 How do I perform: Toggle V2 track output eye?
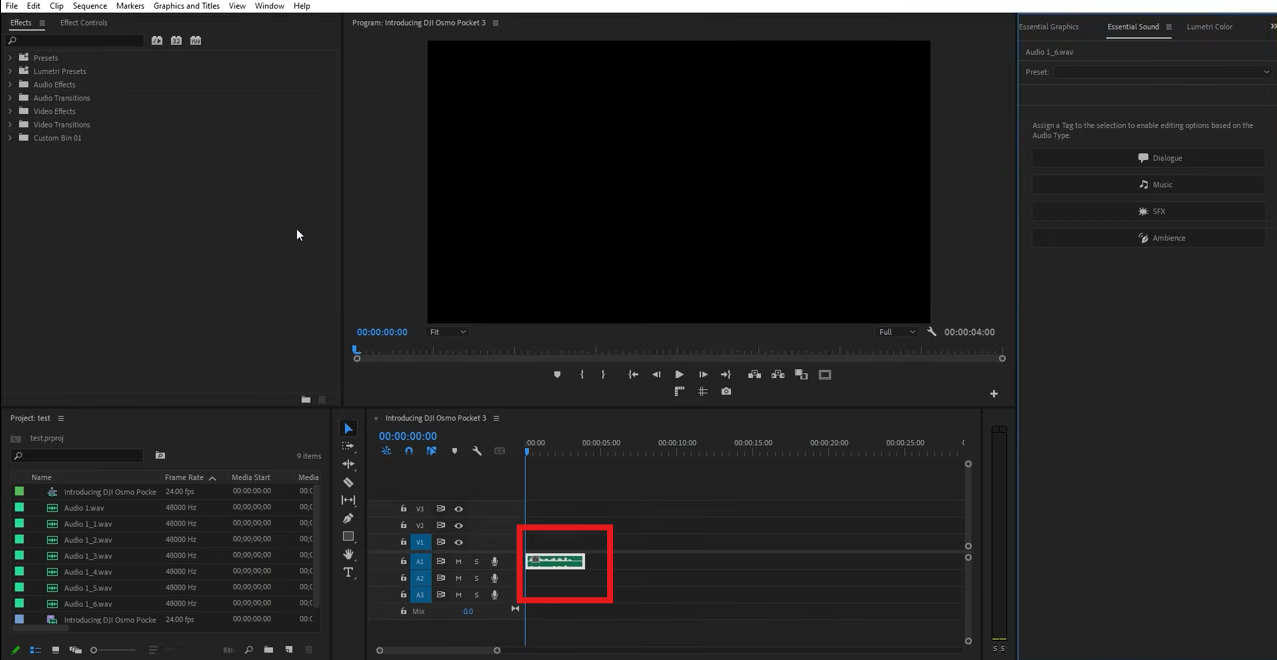coord(459,526)
